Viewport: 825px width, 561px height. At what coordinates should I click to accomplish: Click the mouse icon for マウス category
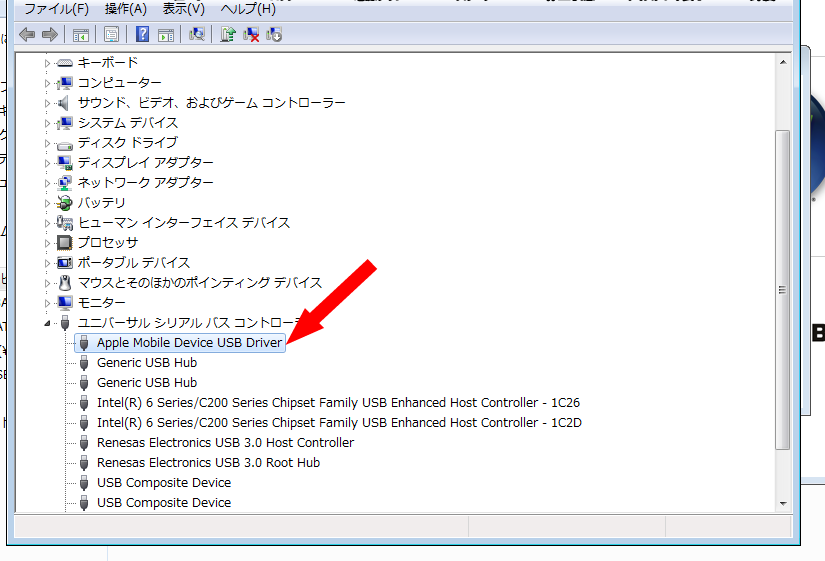pos(65,283)
